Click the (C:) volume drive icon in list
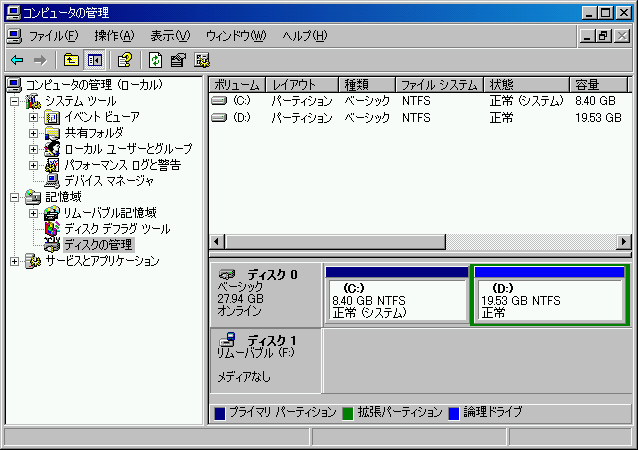Image resolution: width=638 pixels, height=450 pixels. tap(219, 100)
